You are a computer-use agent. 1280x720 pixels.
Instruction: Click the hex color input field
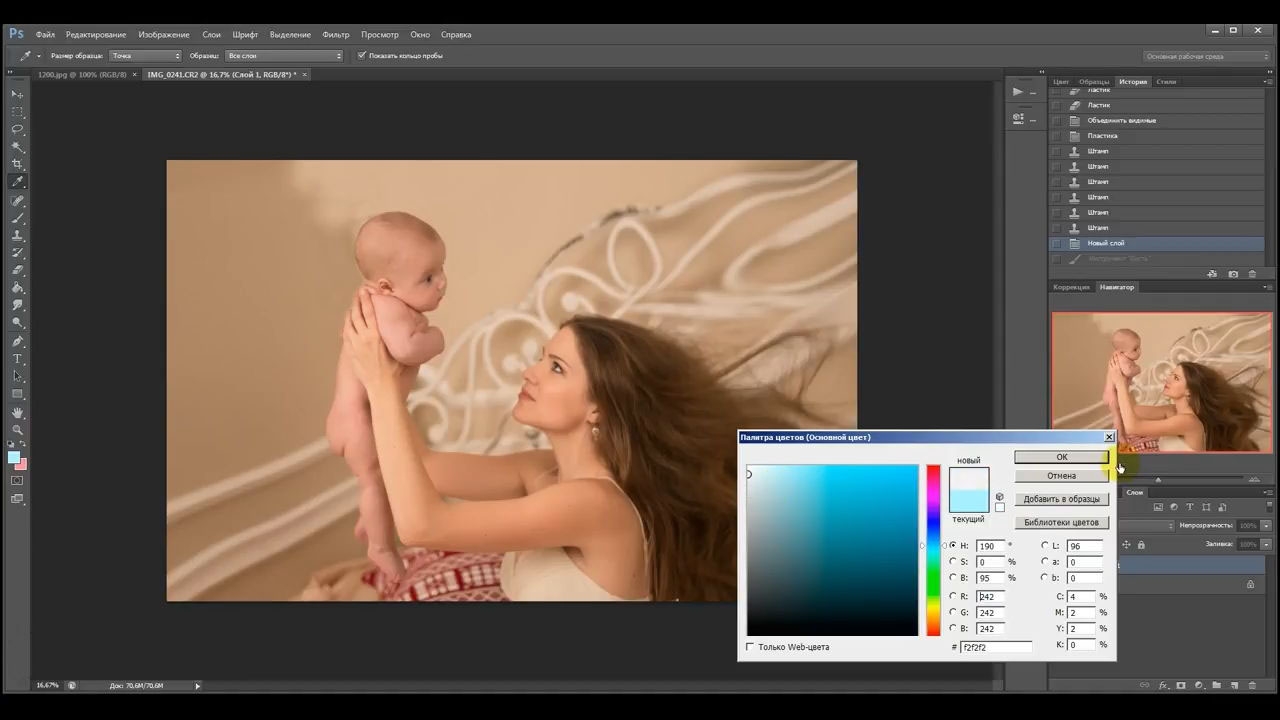tap(996, 647)
